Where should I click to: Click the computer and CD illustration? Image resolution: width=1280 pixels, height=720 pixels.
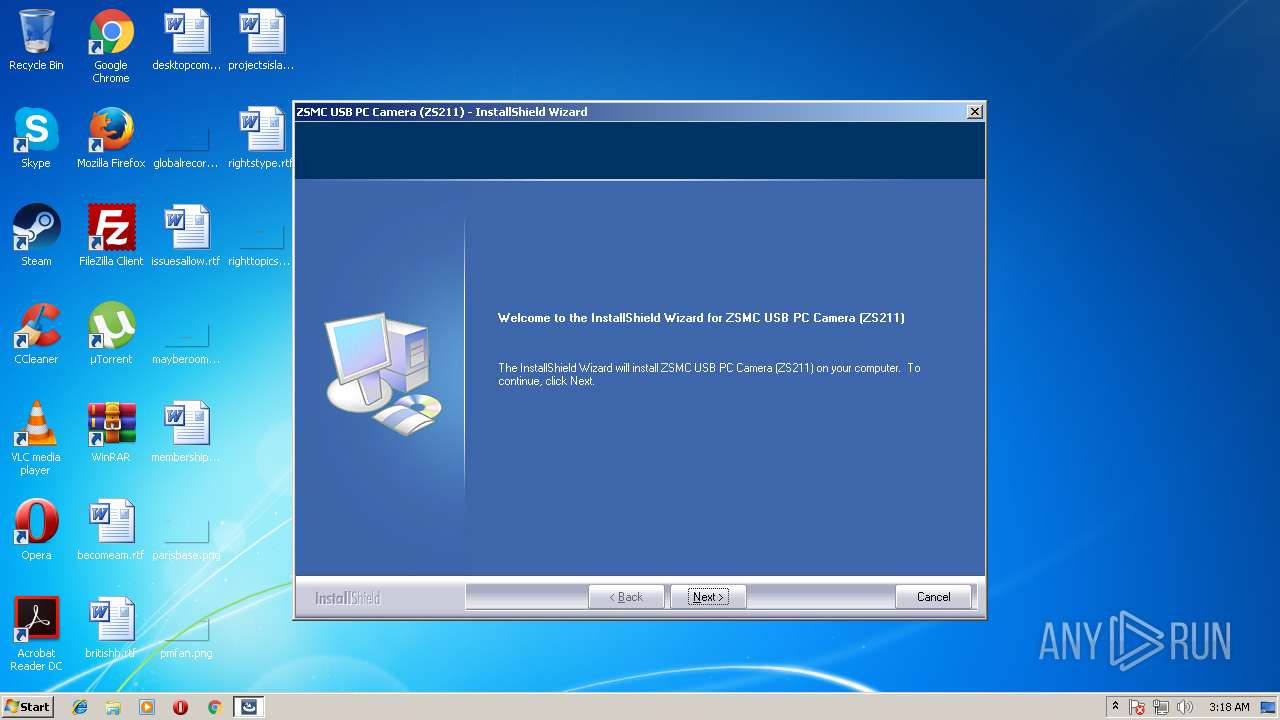(x=384, y=373)
